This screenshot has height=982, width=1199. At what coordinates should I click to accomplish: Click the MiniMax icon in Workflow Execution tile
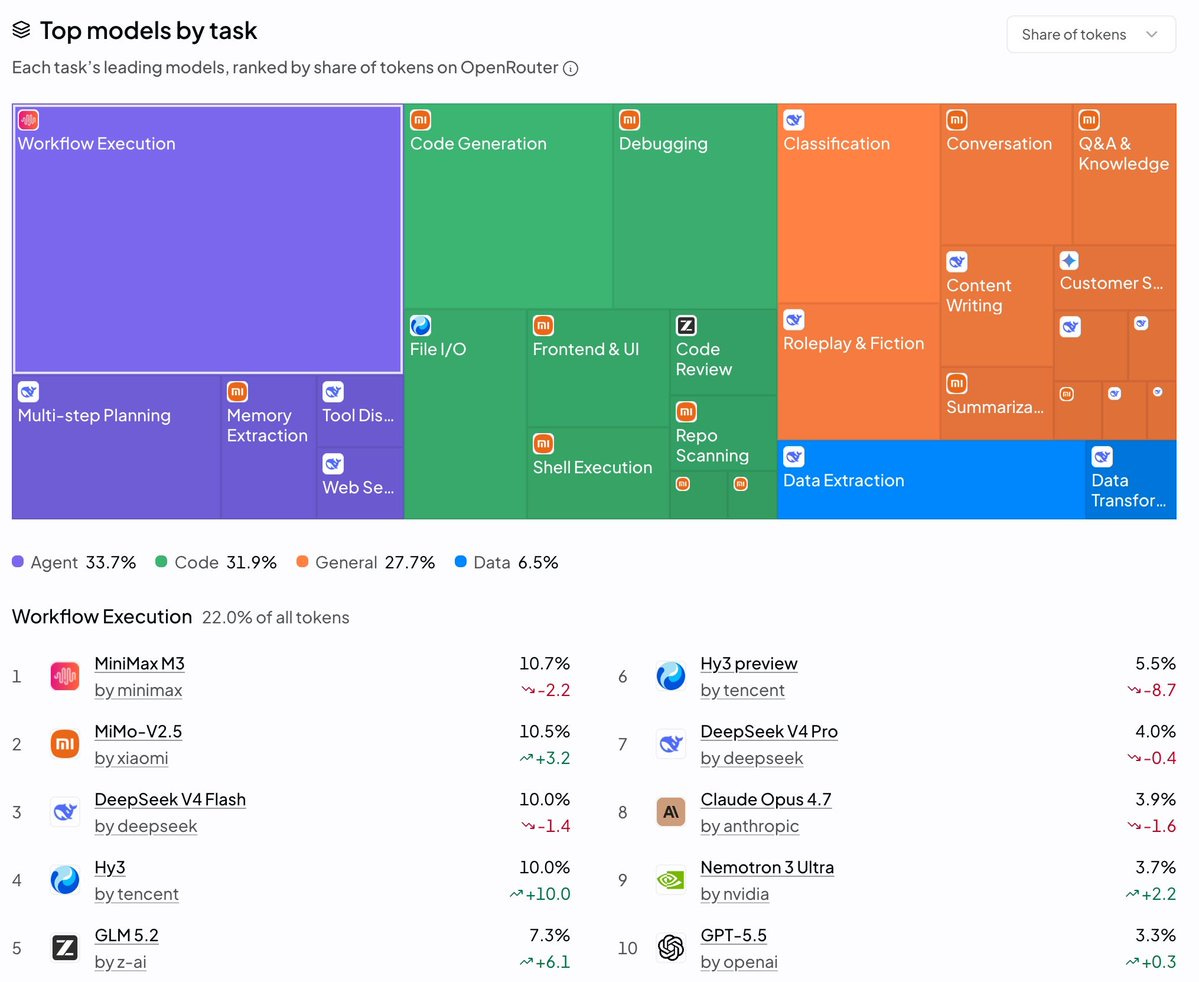pos(28,119)
